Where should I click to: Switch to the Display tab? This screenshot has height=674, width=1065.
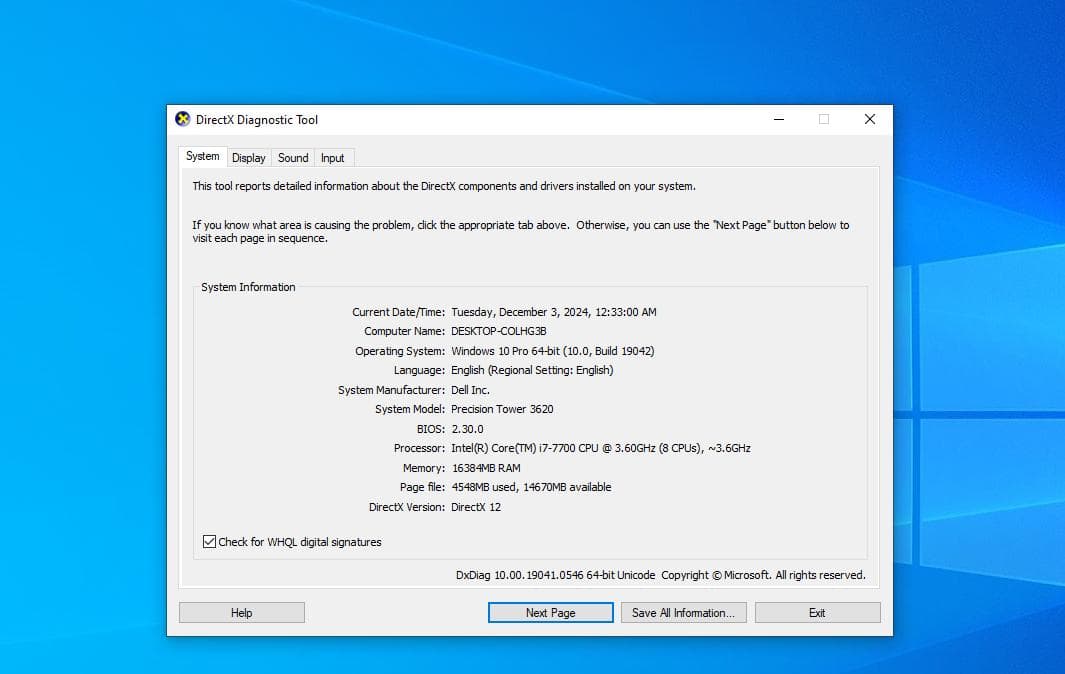pos(248,157)
